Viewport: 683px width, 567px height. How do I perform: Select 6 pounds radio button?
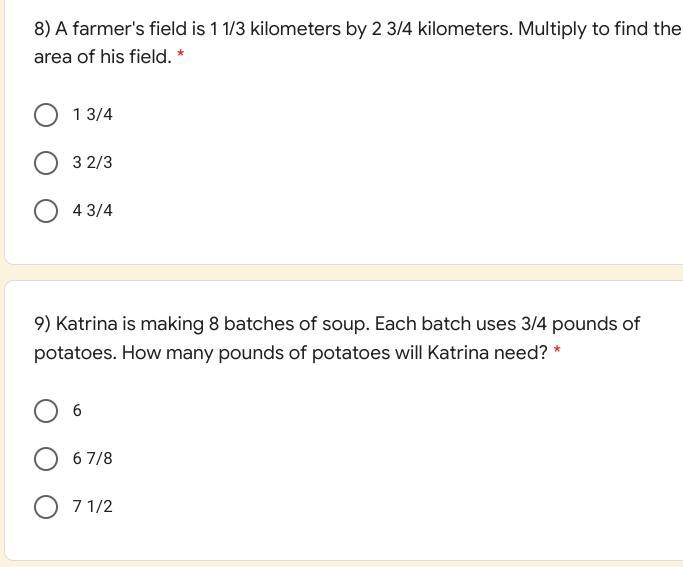click(46, 411)
